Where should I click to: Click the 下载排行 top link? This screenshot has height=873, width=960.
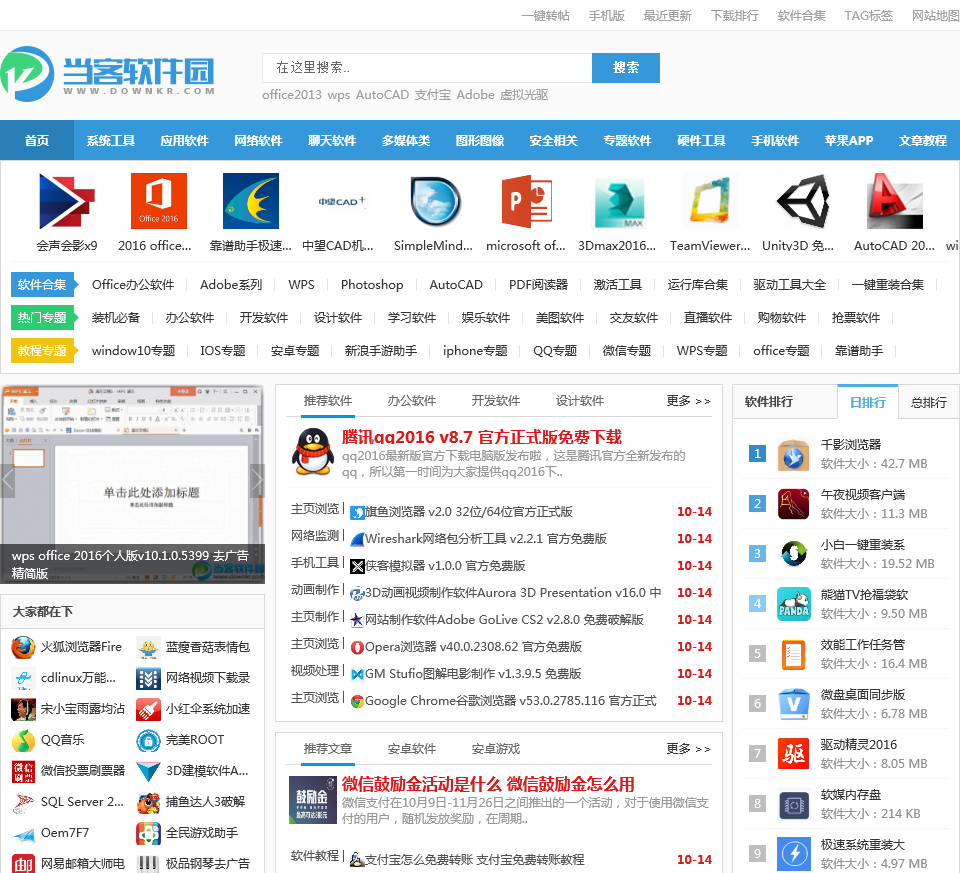pyautogui.click(x=734, y=16)
